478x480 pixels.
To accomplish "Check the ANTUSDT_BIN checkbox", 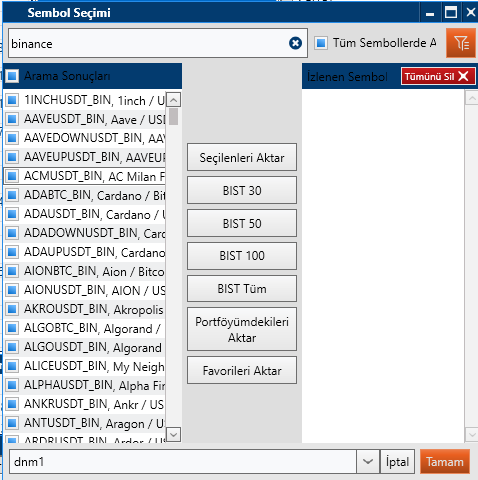I will 12,423.
